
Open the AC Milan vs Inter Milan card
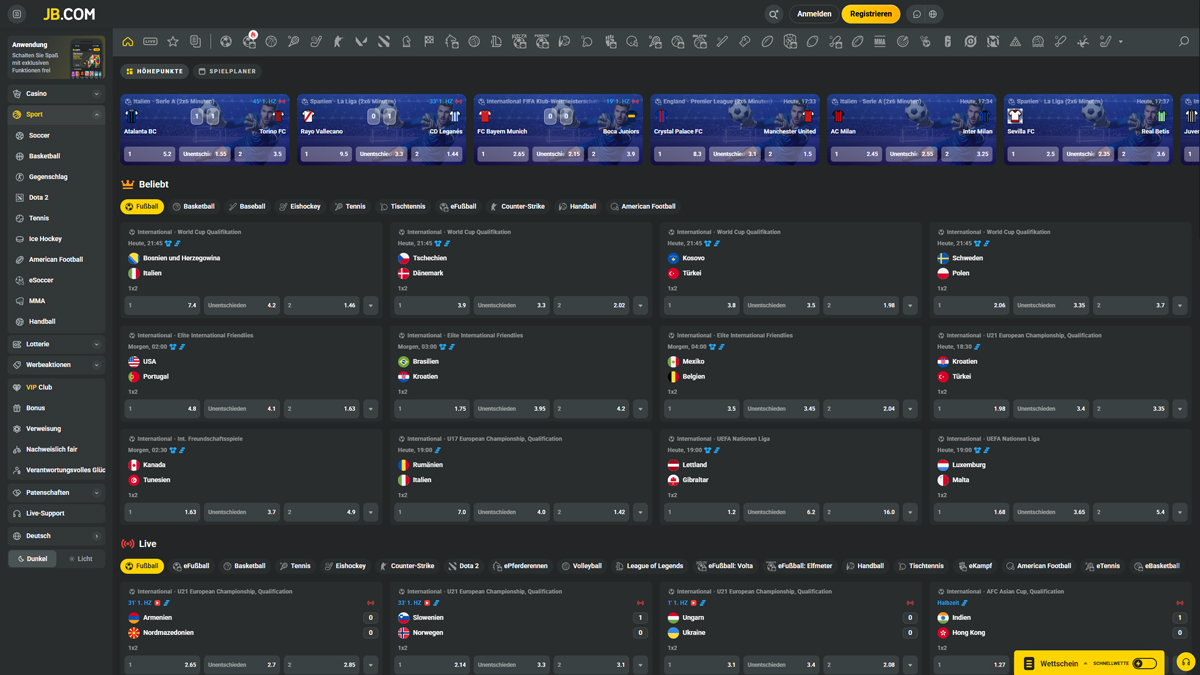point(912,129)
